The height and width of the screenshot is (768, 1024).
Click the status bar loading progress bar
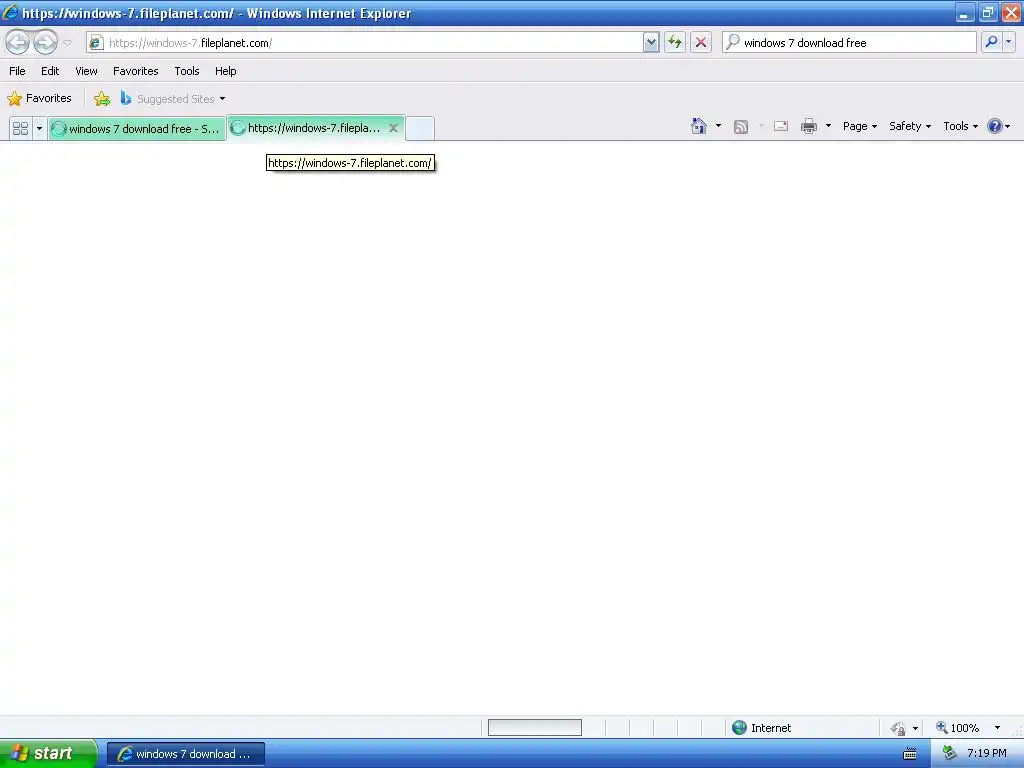535,728
